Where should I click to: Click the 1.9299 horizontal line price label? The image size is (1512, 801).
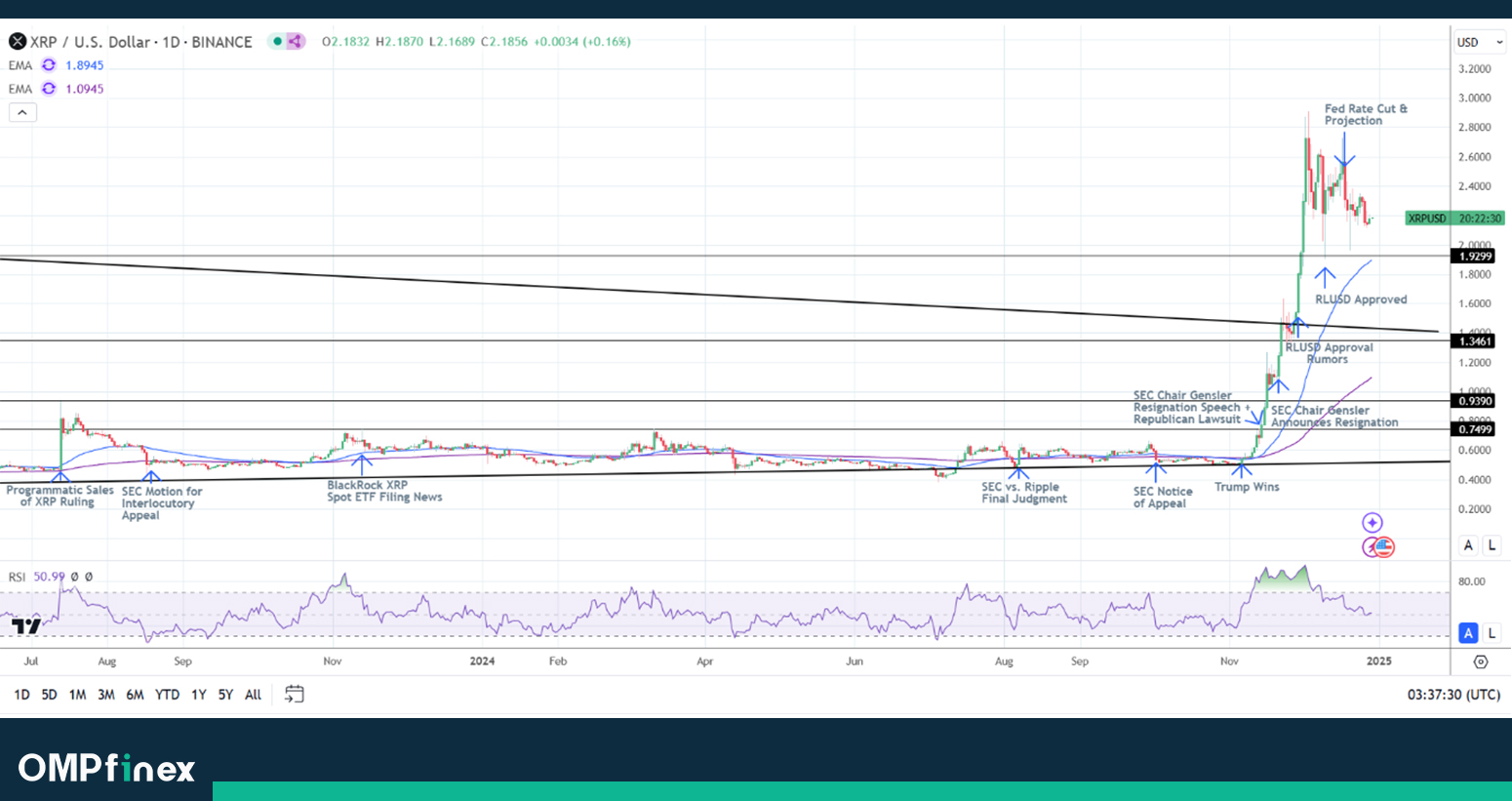pyautogui.click(x=1474, y=256)
